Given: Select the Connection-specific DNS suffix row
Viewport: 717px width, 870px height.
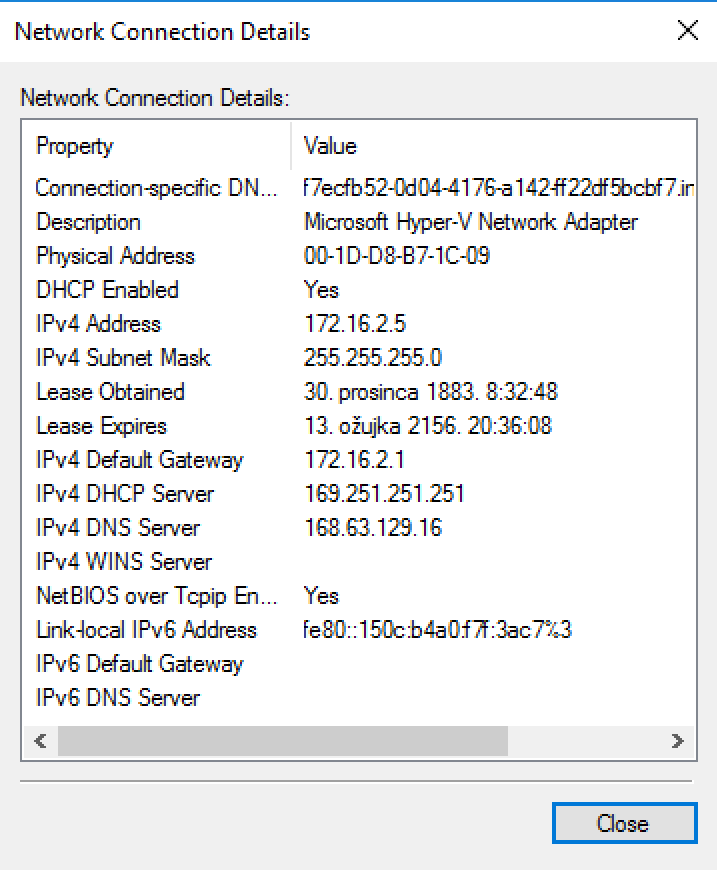Looking at the screenshot, I should pyautogui.click(x=359, y=188).
